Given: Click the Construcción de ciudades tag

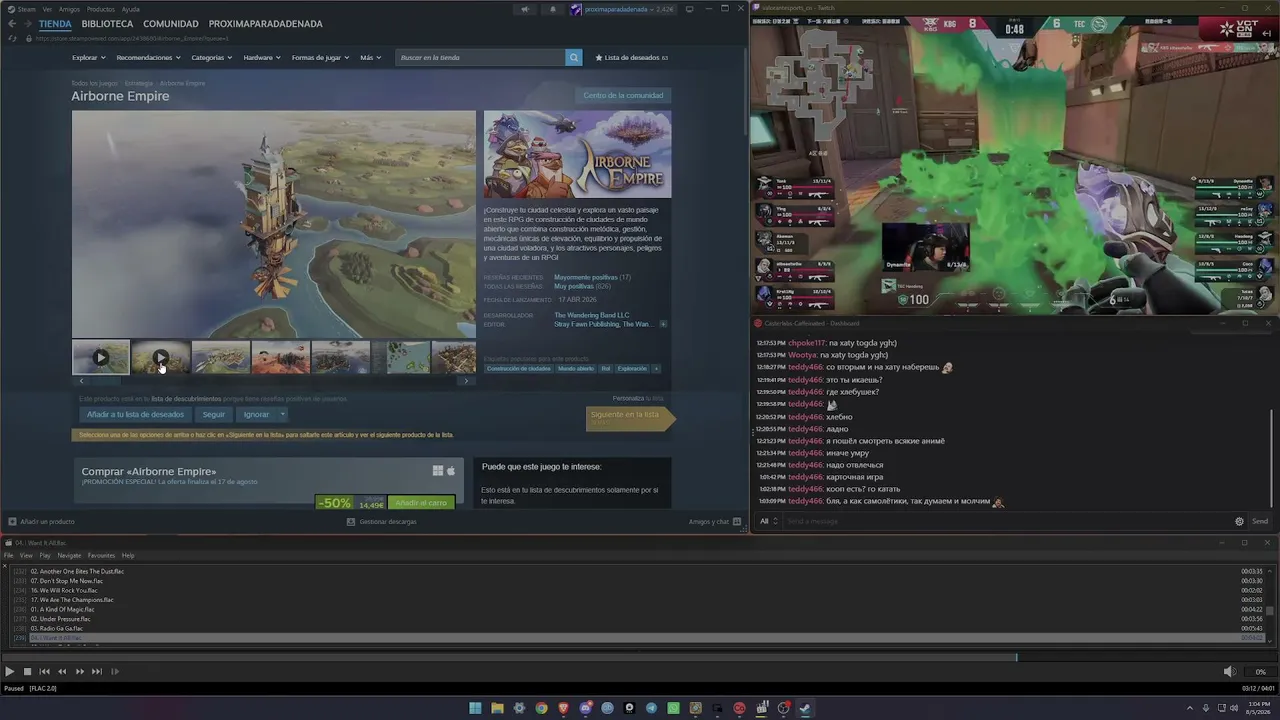Looking at the screenshot, I should click(518, 369).
